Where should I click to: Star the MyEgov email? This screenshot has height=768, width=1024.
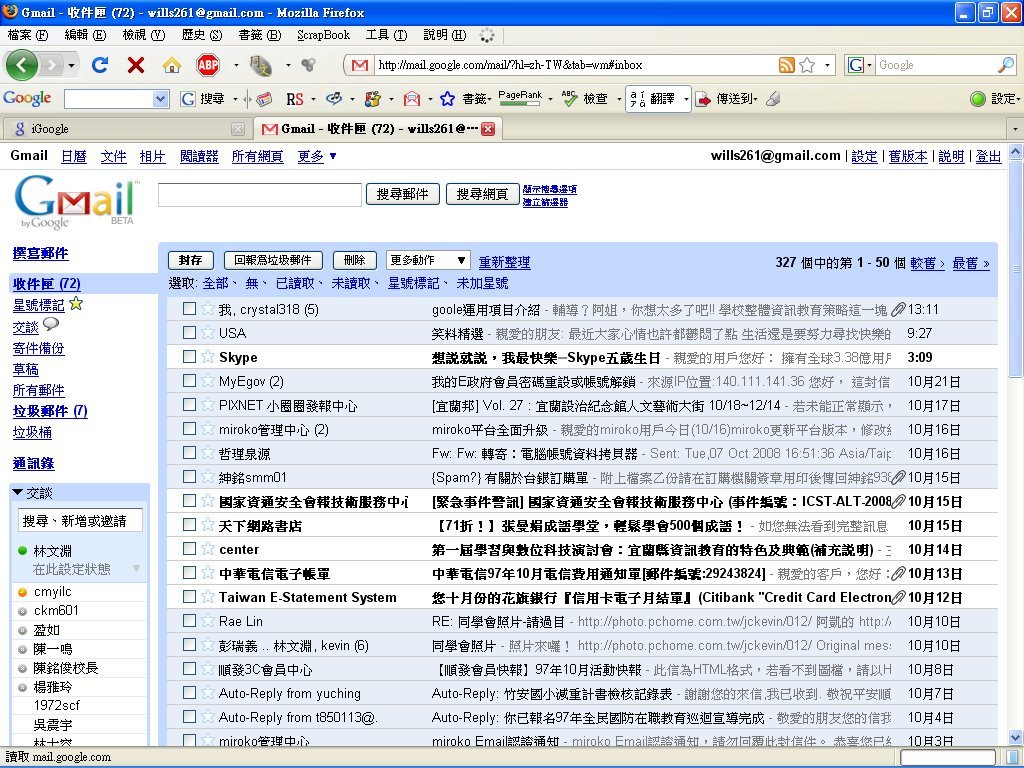click(x=208, y=381)
